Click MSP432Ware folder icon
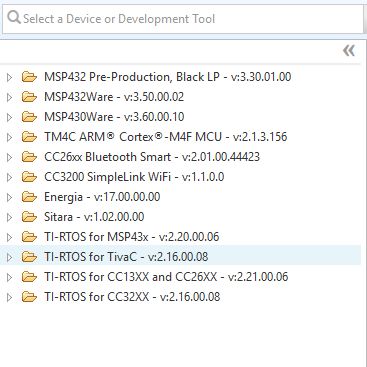 29,97
